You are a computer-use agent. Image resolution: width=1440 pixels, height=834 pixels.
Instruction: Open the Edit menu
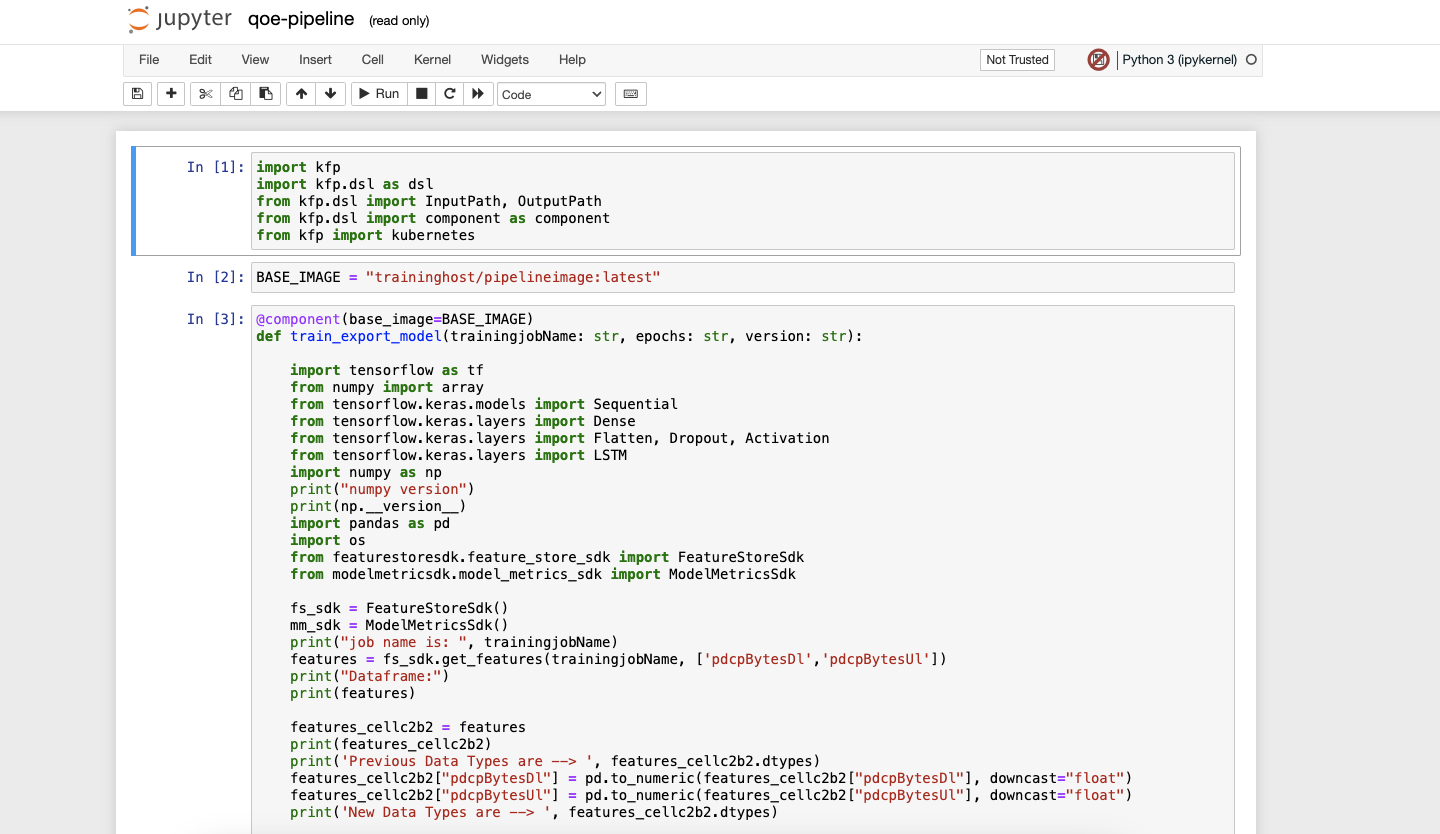coord(200,60)
